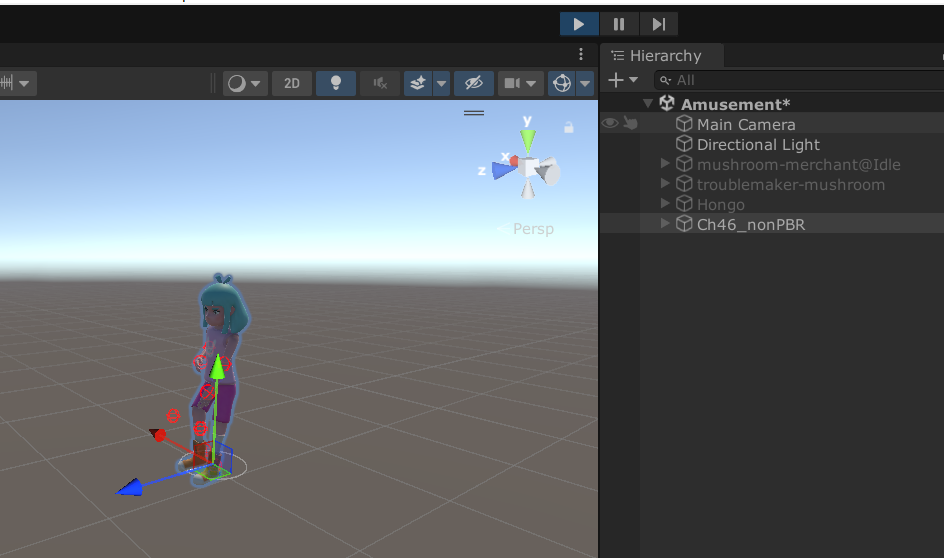Viewport: 944px width, 558px height.
Task: Toggle Main Camera pickability hand icon
Action: [x=630, y=123]
